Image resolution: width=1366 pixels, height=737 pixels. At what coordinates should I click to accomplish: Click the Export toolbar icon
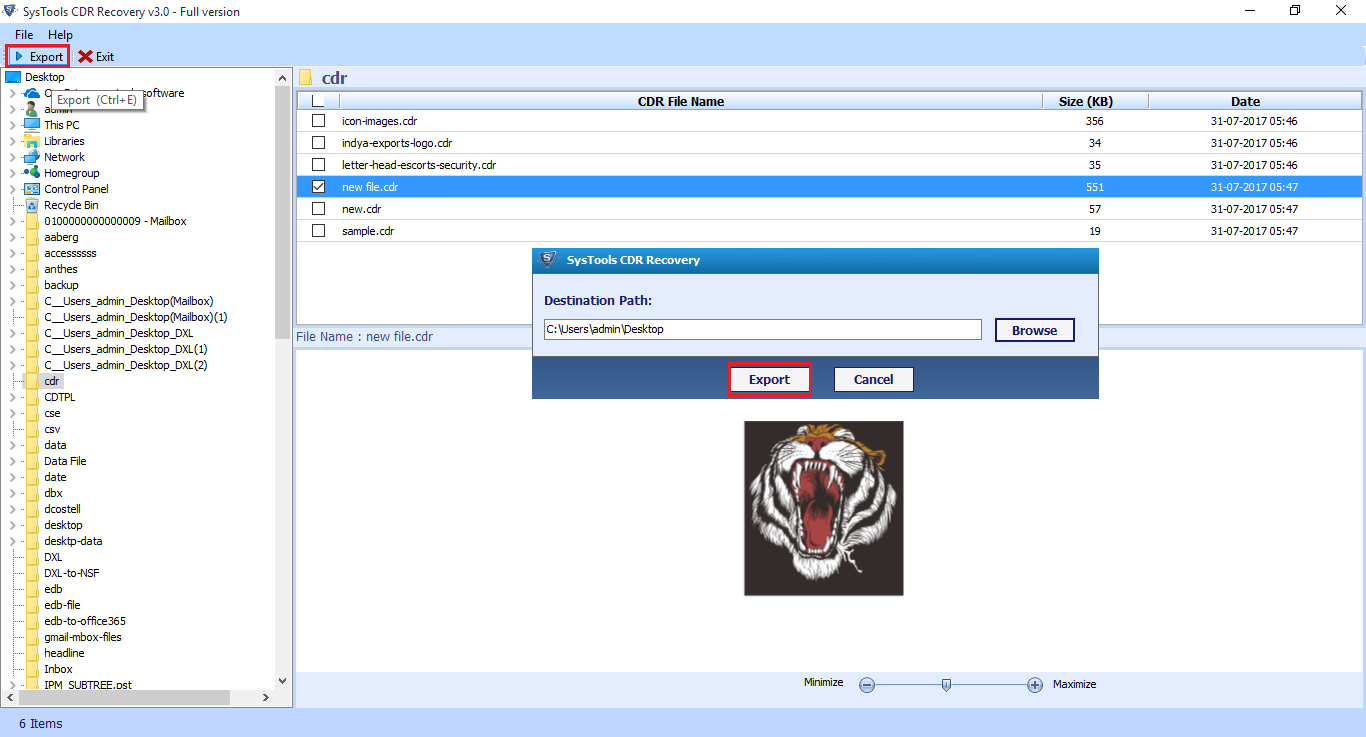click(37, 56)
